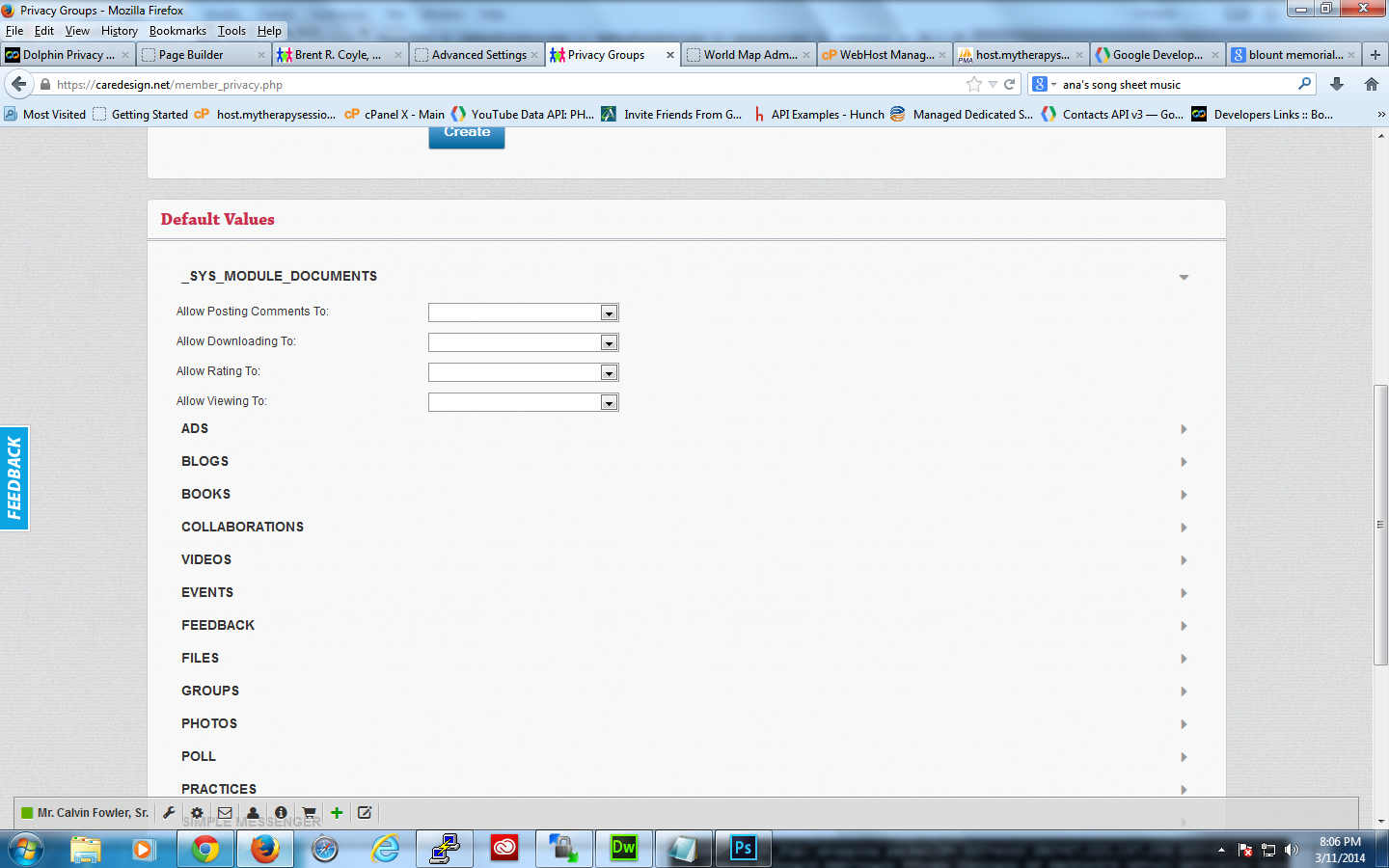Go to the Firefox home page icon
1389x868 pixels.
coord(1372,84)
